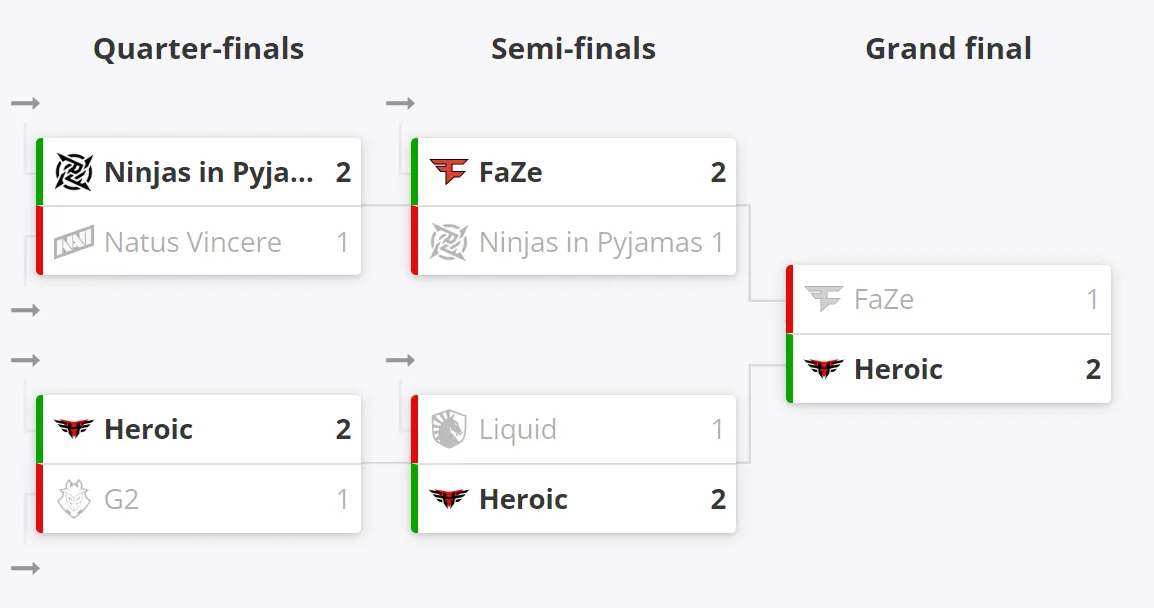Select FaZe winner row in semi-finals

[573, 172]
